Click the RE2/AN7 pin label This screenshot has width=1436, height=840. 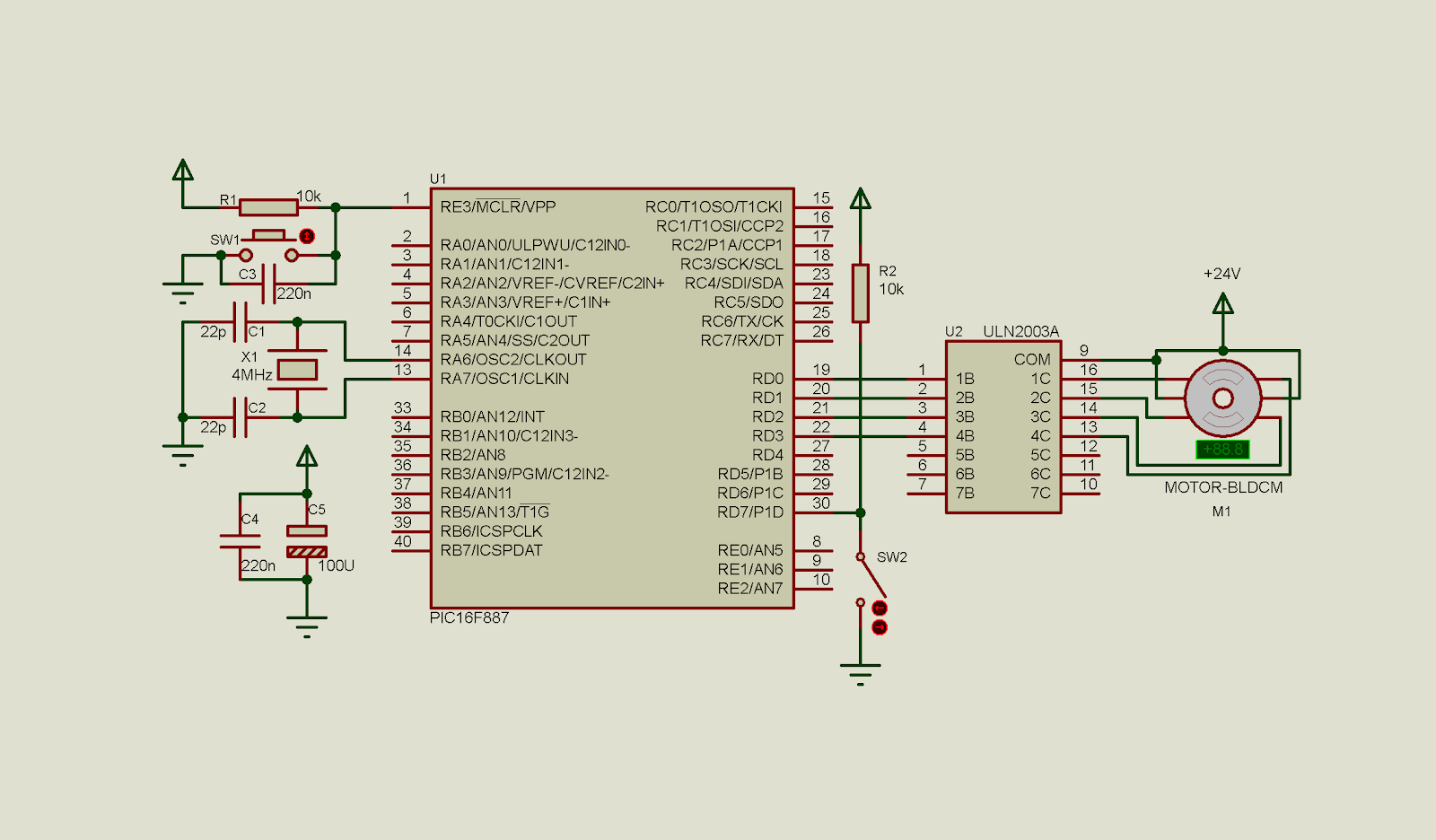(x=750, y=589)
